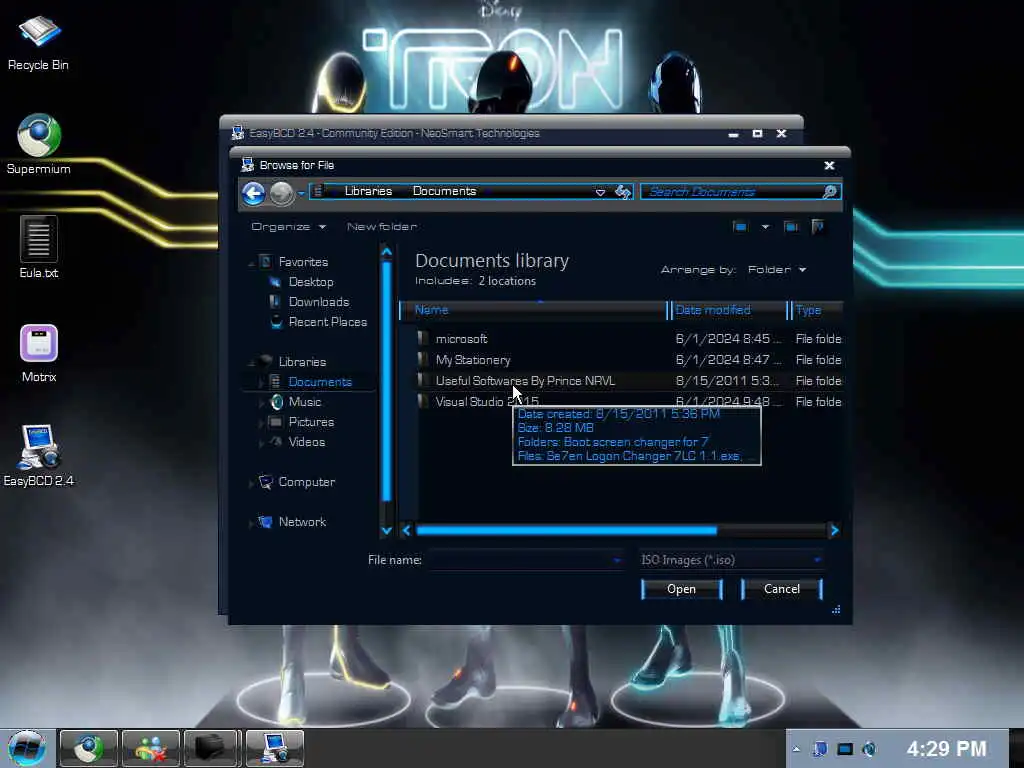Switch to Supermium in the taskbar
Viewport: 1024px width, 768px height.
(x=88, y=748)
